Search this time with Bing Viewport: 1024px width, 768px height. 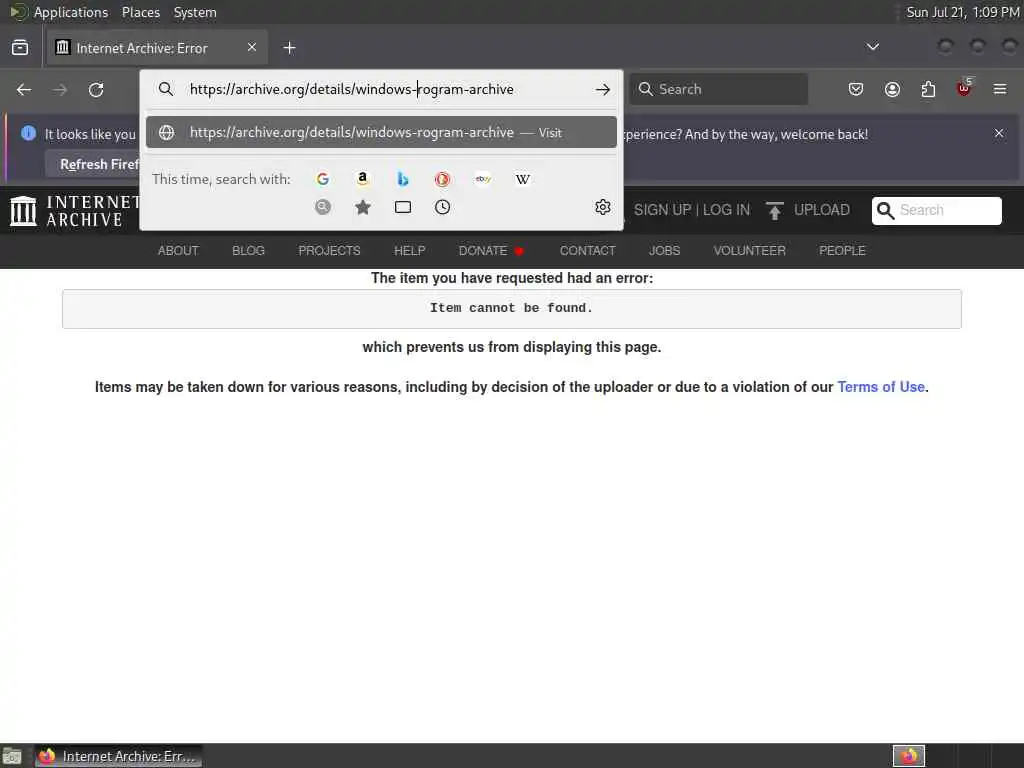[403, 179]
